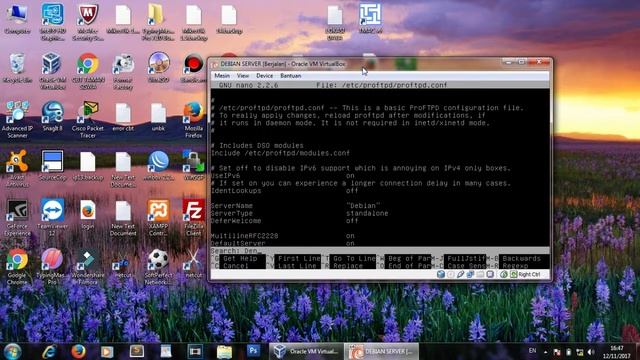Select the winbox blue globe shortcut
Viewport: 640px width, 360px height.
158,165
